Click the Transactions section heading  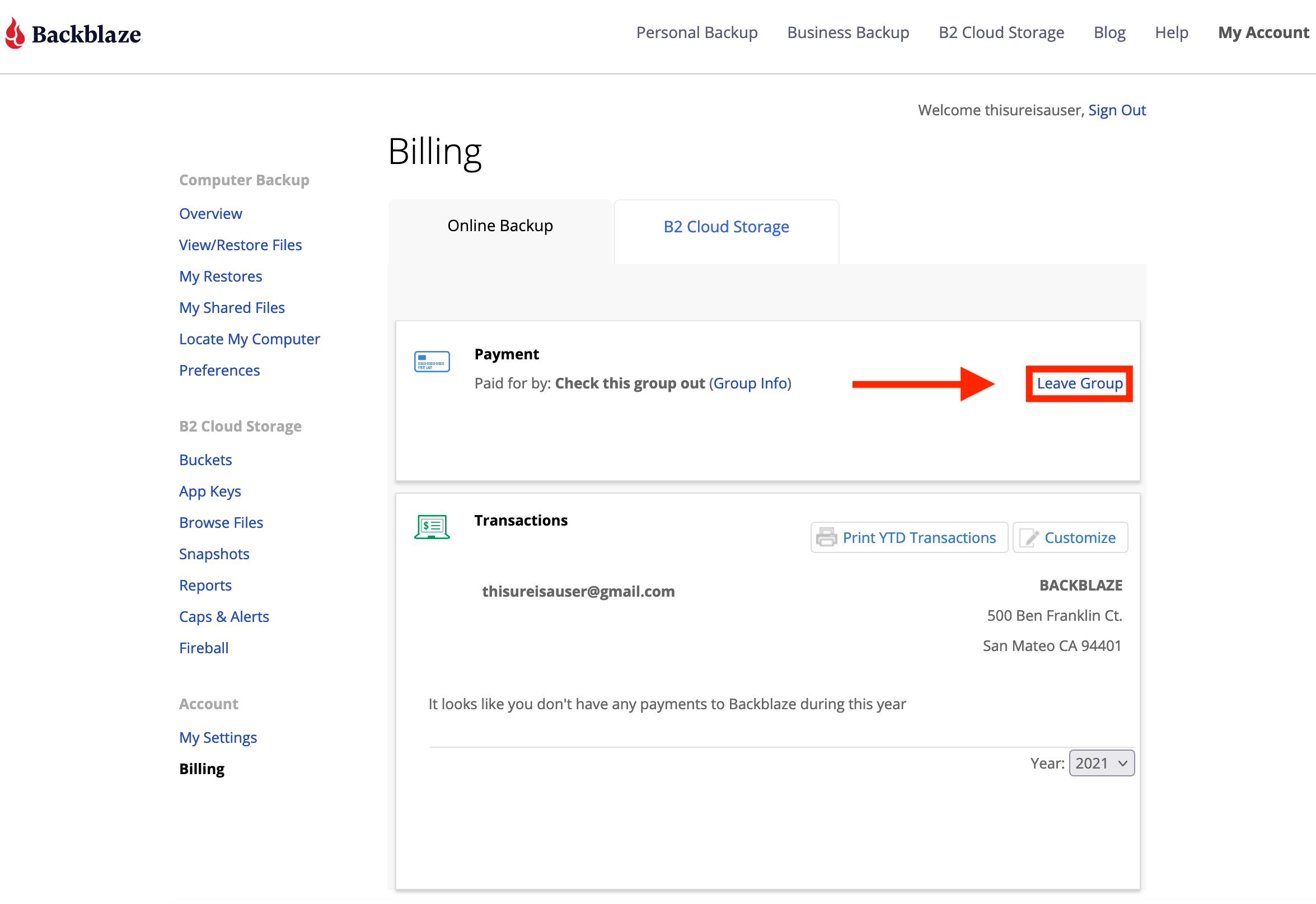[x=521, y=520]
